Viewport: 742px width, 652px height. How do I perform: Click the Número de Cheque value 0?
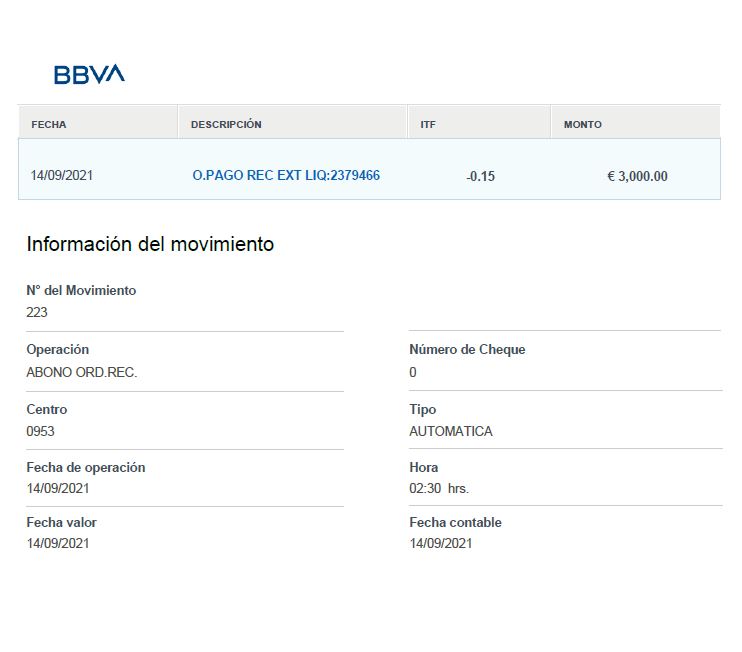point(413,372)
